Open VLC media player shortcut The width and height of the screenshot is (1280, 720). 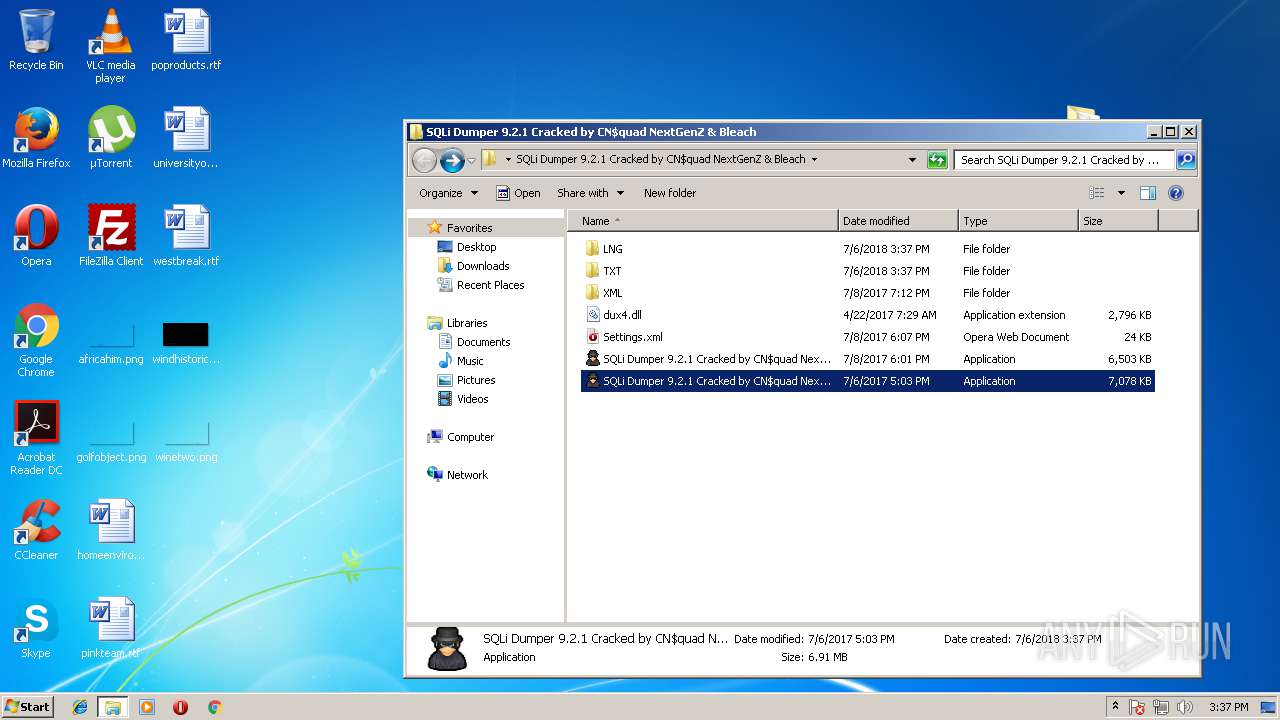point(110,45)
